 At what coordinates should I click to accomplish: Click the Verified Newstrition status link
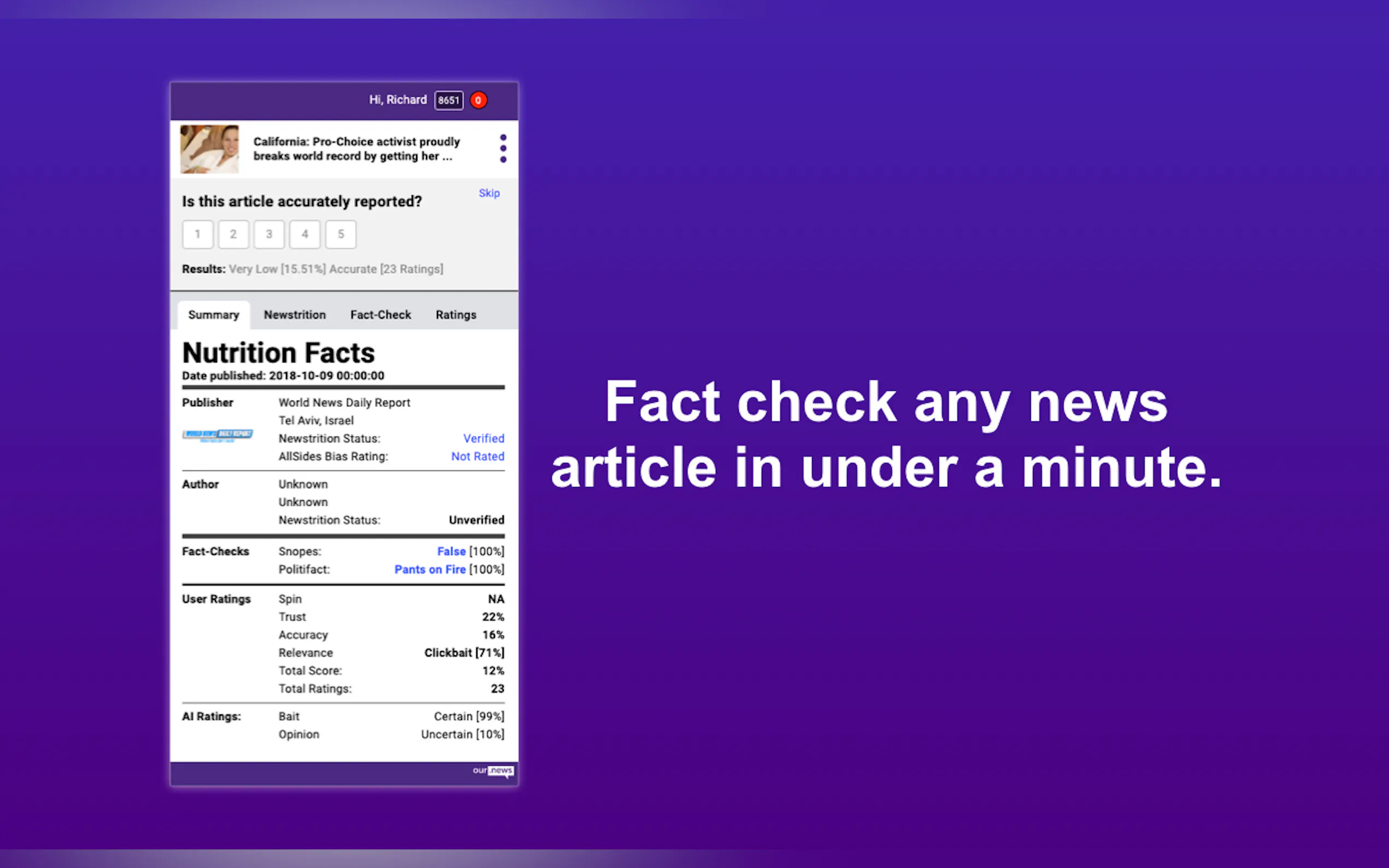pyautogui.click(x=483, y=438)
